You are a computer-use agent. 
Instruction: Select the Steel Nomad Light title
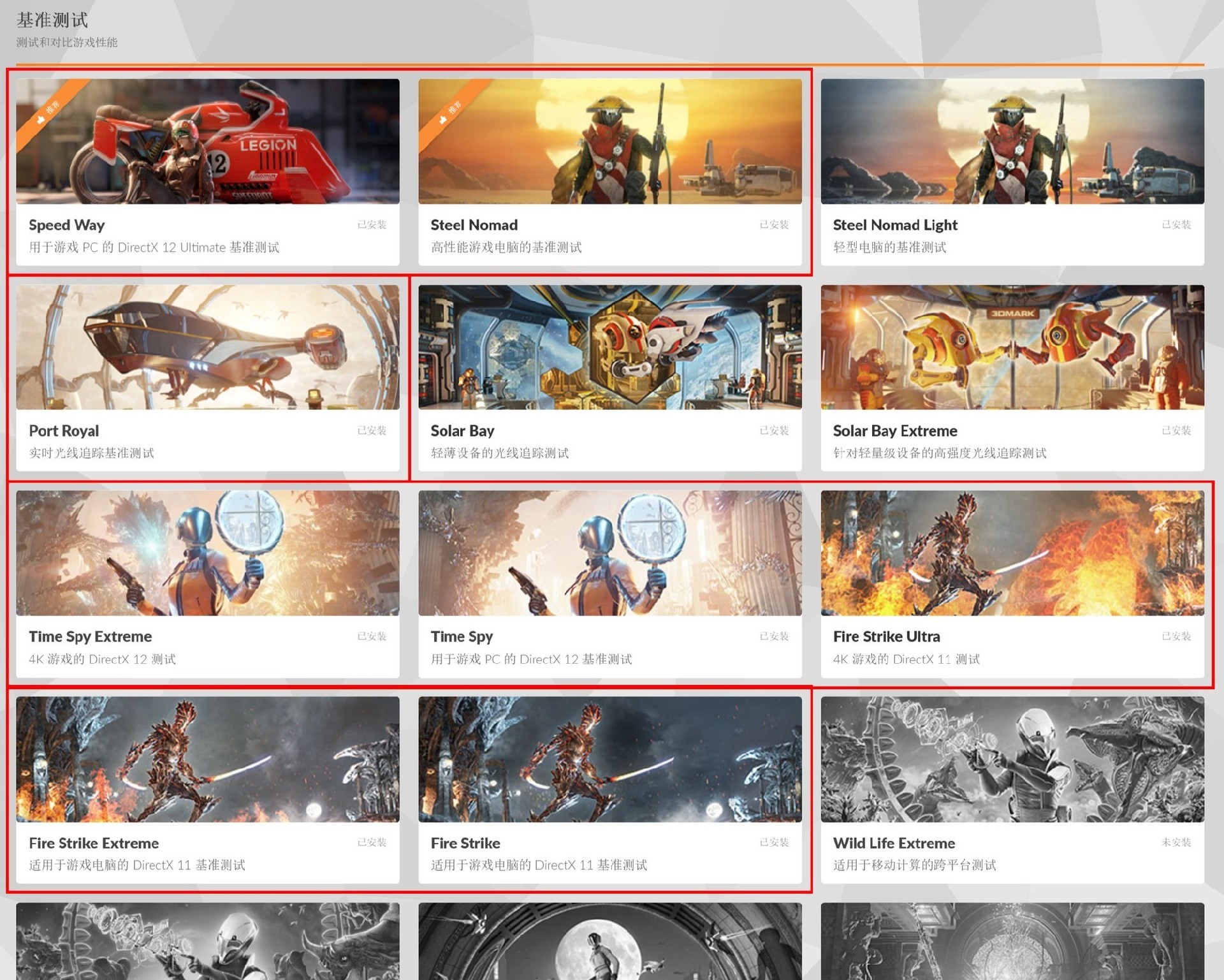point(894,225)
